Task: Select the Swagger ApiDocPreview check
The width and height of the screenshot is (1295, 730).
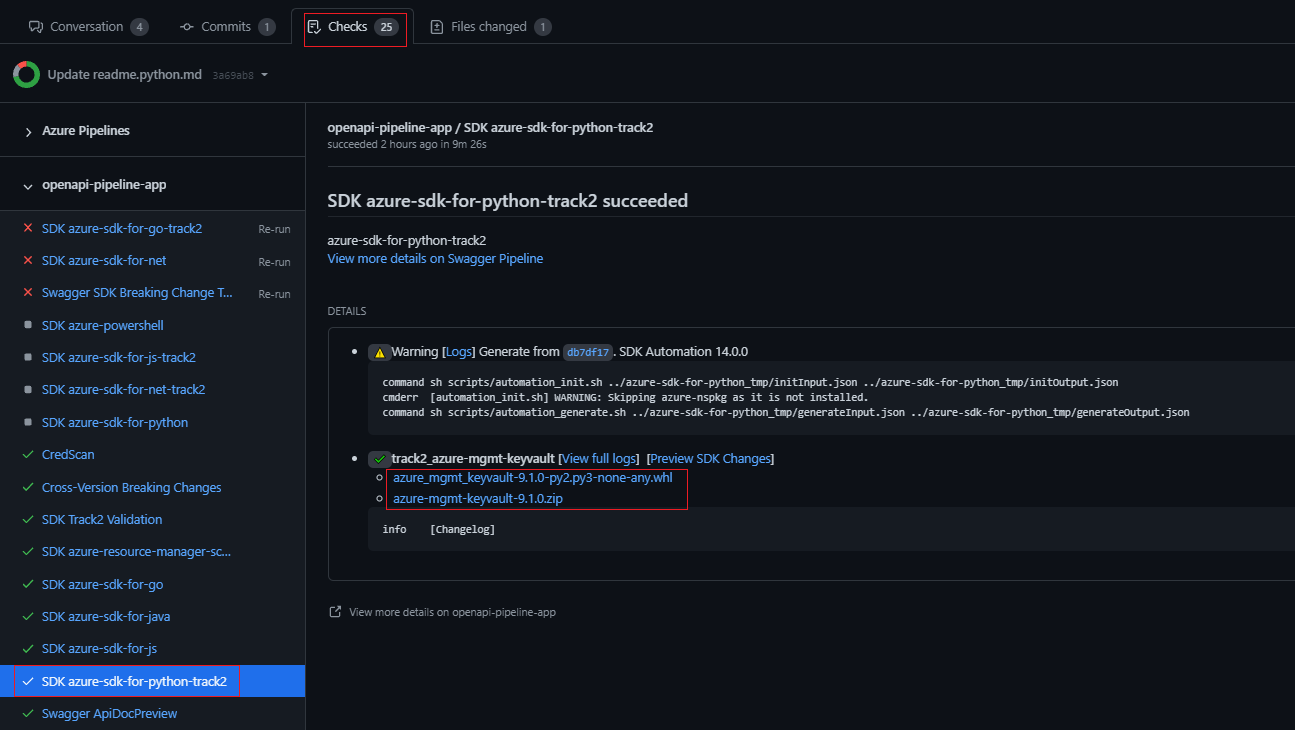Action: pos(109,714)
